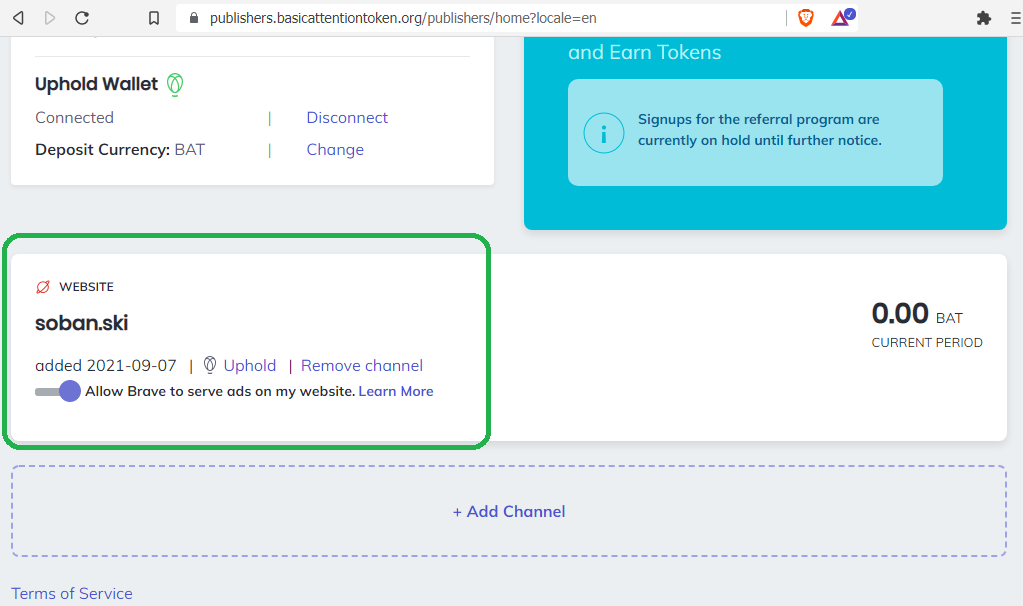Focus the address bar URL
The image size is (1023, 606).
403,18
